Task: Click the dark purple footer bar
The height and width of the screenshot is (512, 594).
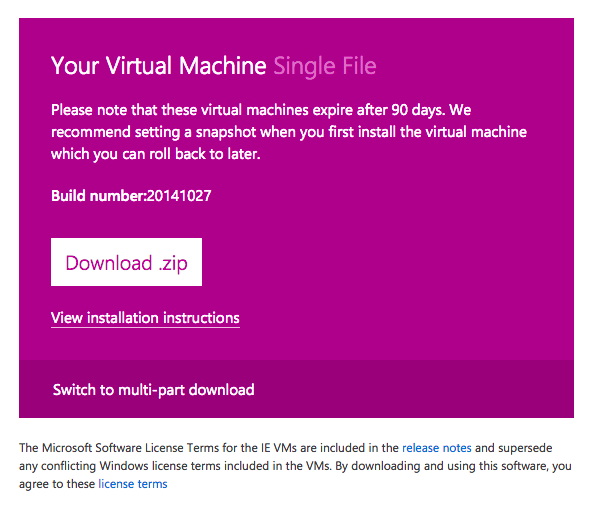Action: [x=296, y=389]
